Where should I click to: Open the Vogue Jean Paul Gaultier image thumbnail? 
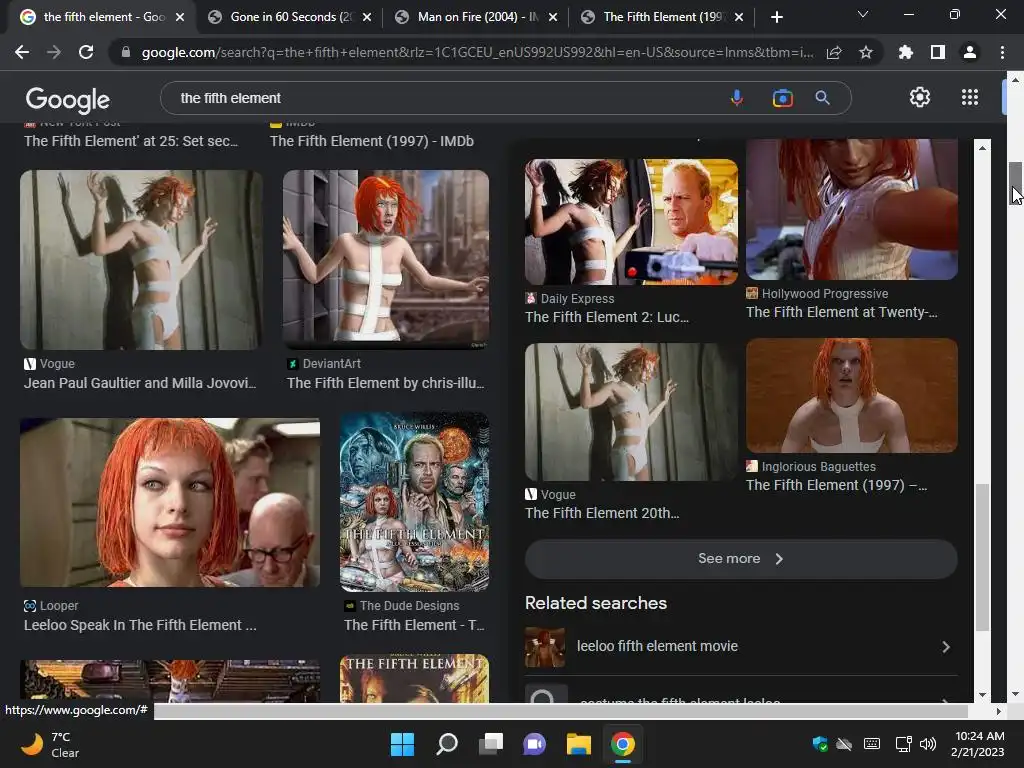point(141,260)
